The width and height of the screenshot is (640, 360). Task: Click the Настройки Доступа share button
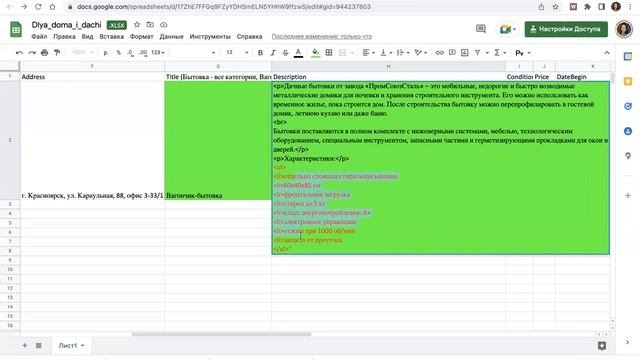(x=566, y=29)
